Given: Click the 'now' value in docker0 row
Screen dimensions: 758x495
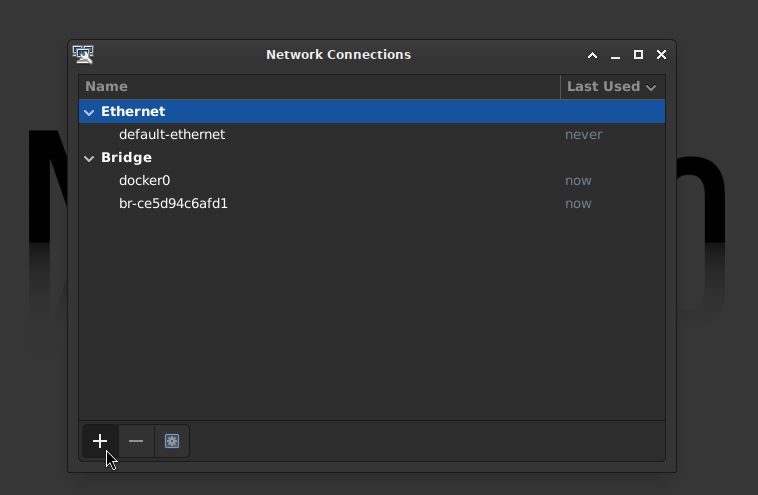Looking at the screenshot, I should click(x=578, y=181).
